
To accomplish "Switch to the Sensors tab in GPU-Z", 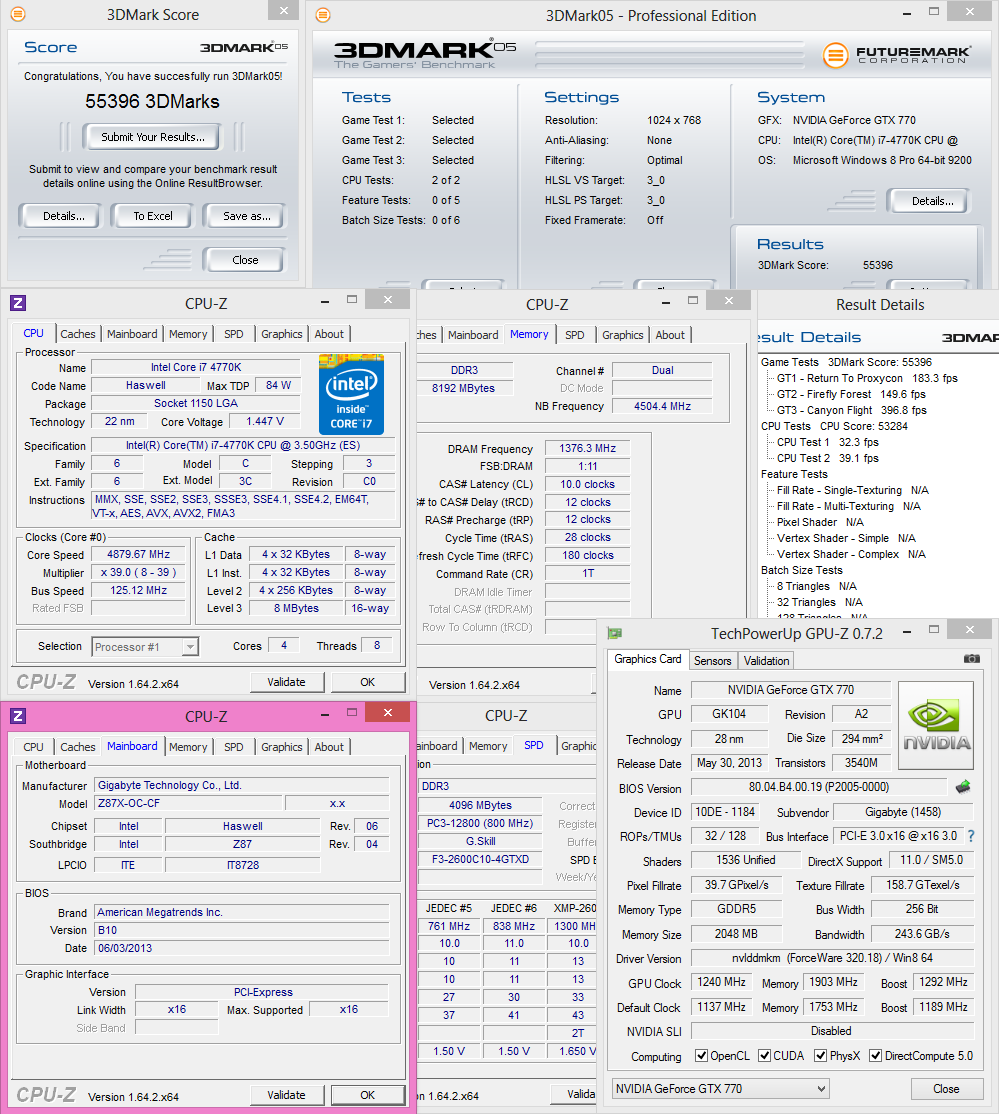I will click(x=712, y=661).
